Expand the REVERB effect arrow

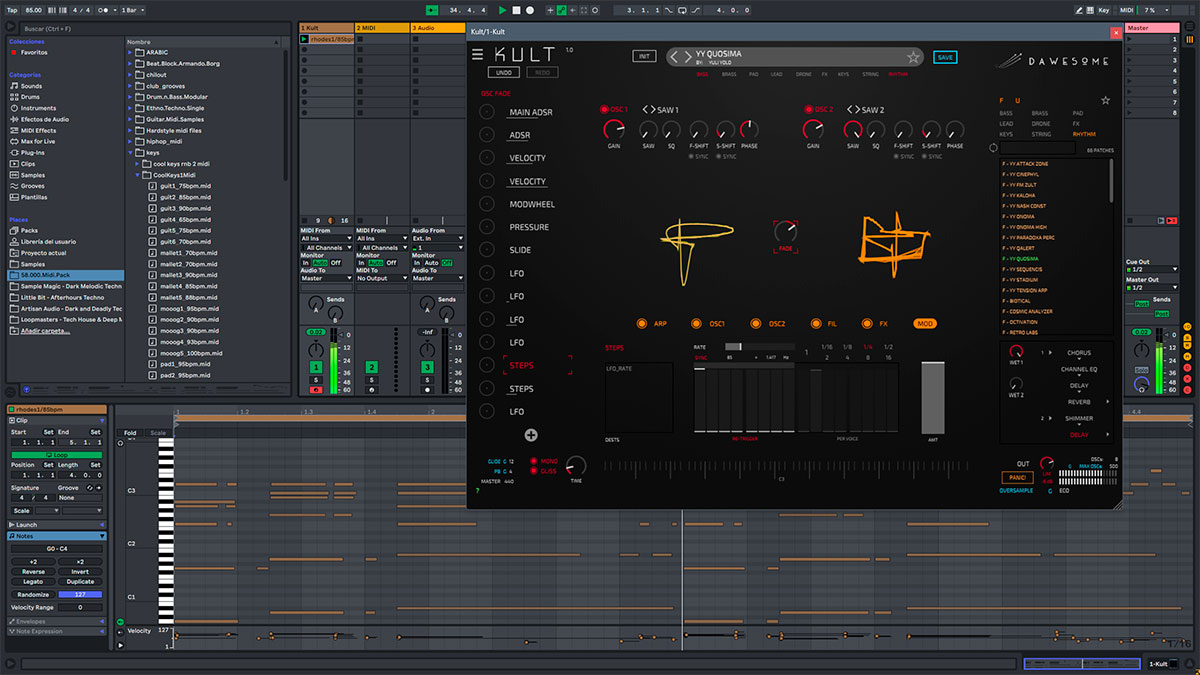pos(1108,401)
